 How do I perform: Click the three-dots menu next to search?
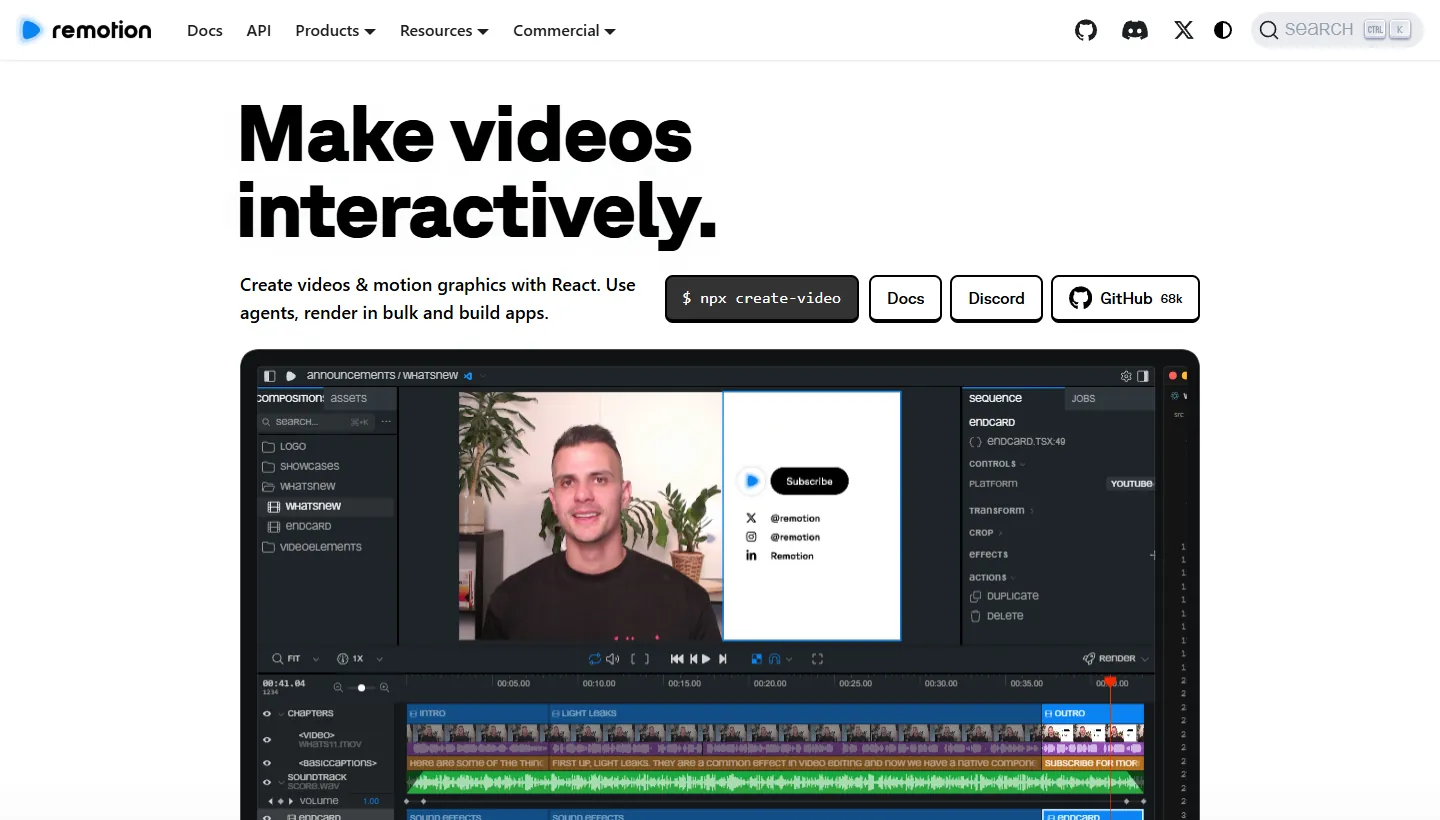386,422
